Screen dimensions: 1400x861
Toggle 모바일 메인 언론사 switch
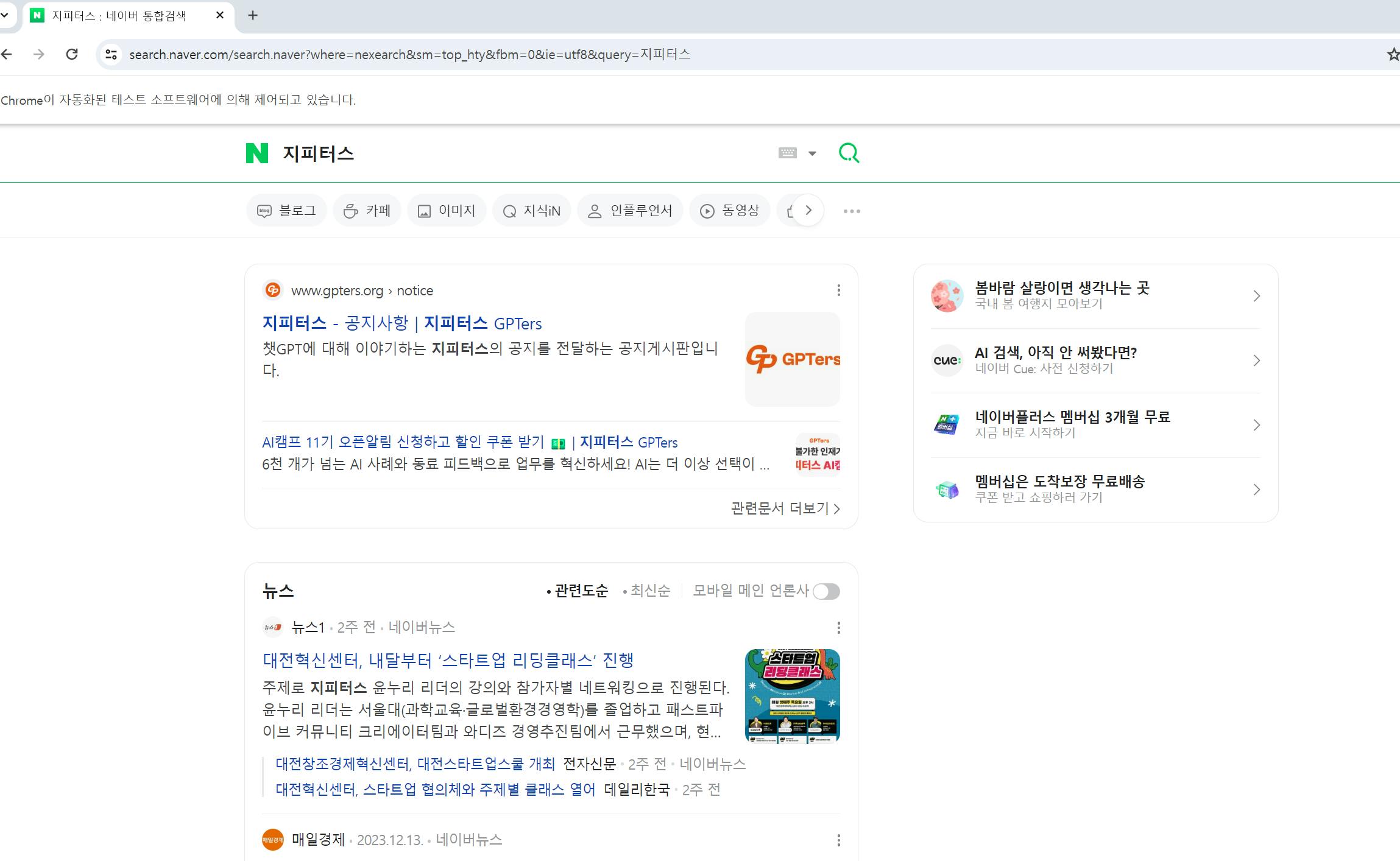826,591
